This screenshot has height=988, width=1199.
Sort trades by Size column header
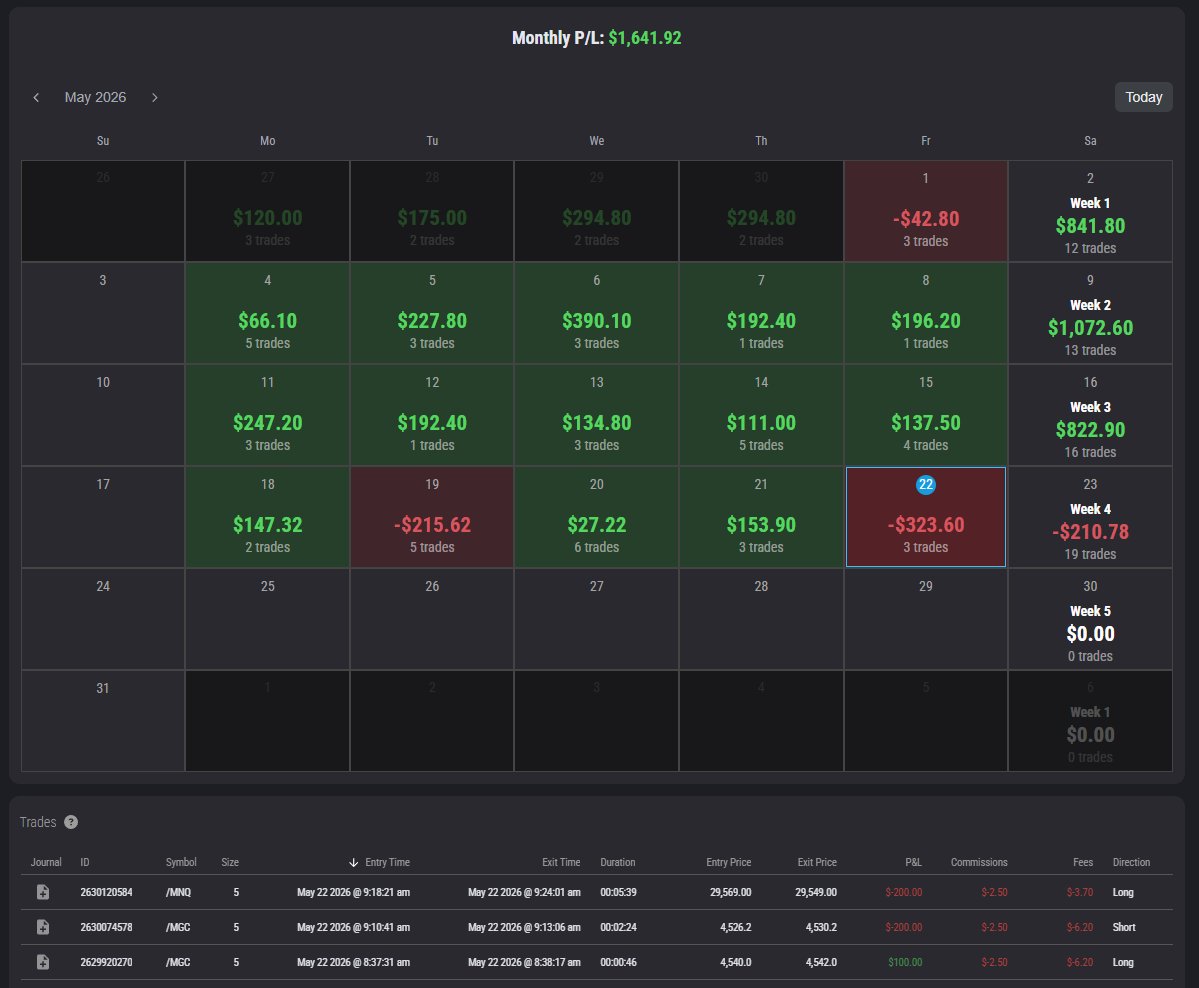pyautogui.click(x=230, y=862)
